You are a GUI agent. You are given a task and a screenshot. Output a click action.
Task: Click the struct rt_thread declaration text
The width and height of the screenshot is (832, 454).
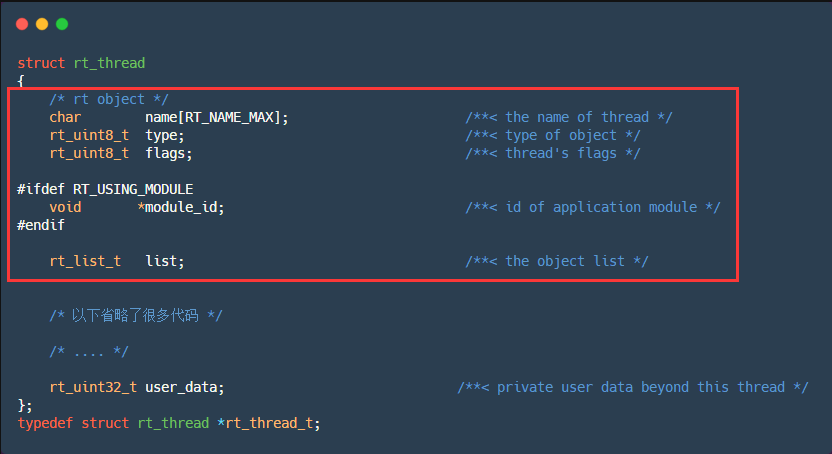click(x=81, y=63)
